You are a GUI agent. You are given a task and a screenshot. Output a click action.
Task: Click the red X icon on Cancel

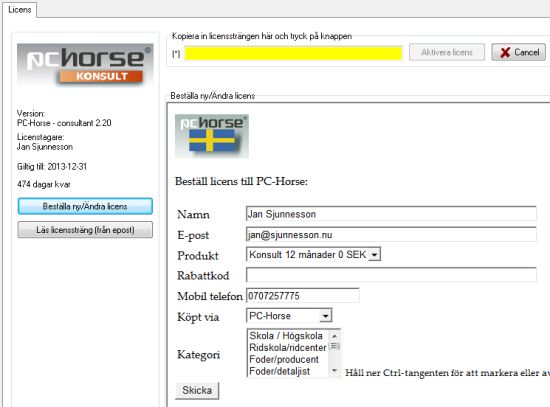click(x=505, y=53)
